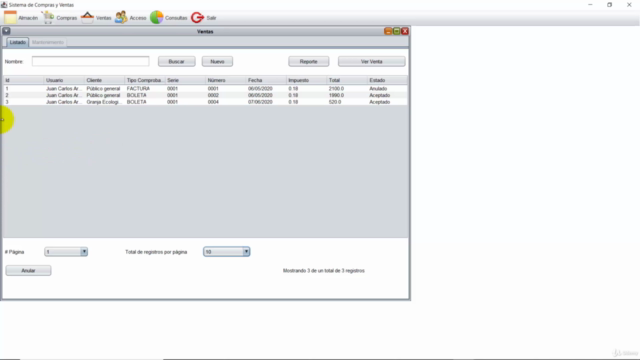Click the application title bar icon
Image resolution: width=640 pixels, height=360 pixels.
pos(4,5)
